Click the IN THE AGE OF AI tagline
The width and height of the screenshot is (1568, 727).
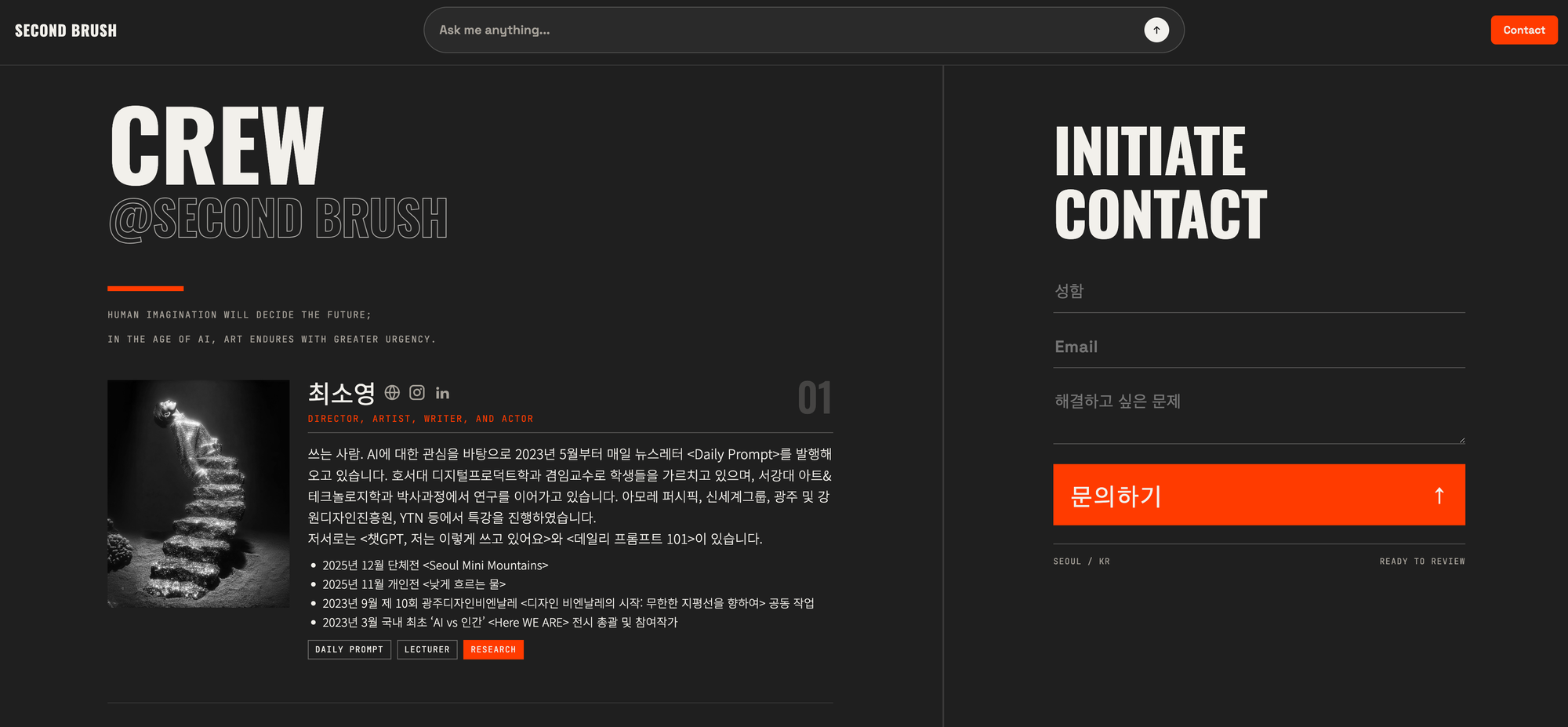click(272, 340)
